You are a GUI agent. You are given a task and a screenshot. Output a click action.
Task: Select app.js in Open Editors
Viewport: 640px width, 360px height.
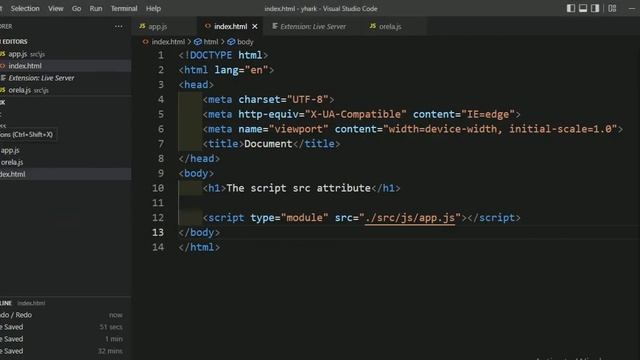65,54
